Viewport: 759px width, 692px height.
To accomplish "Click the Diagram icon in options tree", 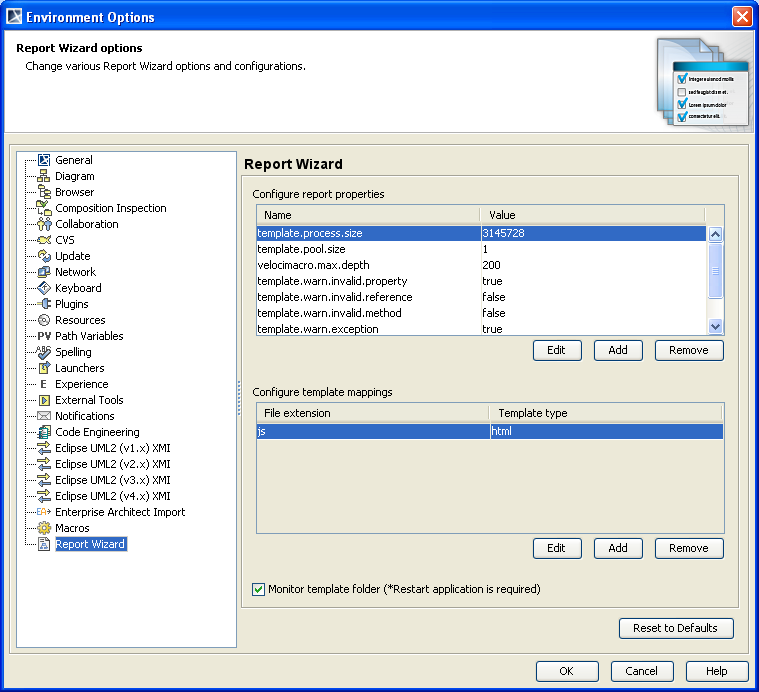I will point(44,176).
